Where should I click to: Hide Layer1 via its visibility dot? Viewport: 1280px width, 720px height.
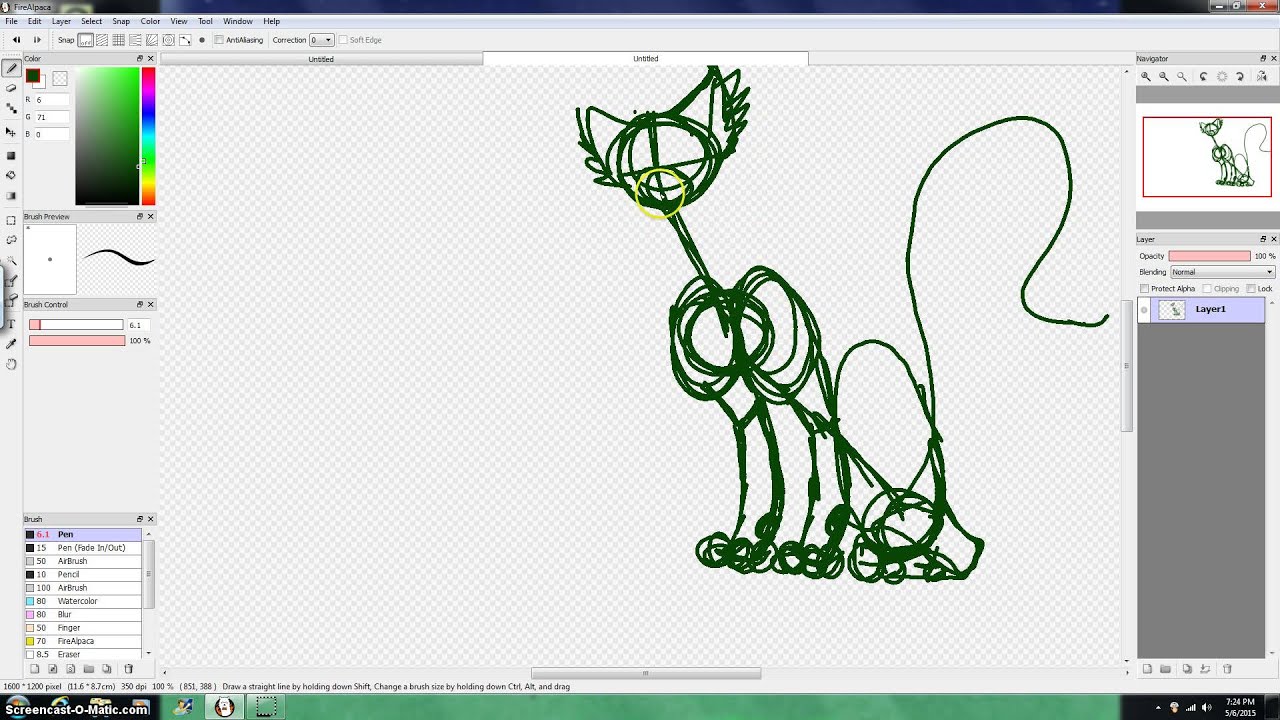tap(1144, 310)
